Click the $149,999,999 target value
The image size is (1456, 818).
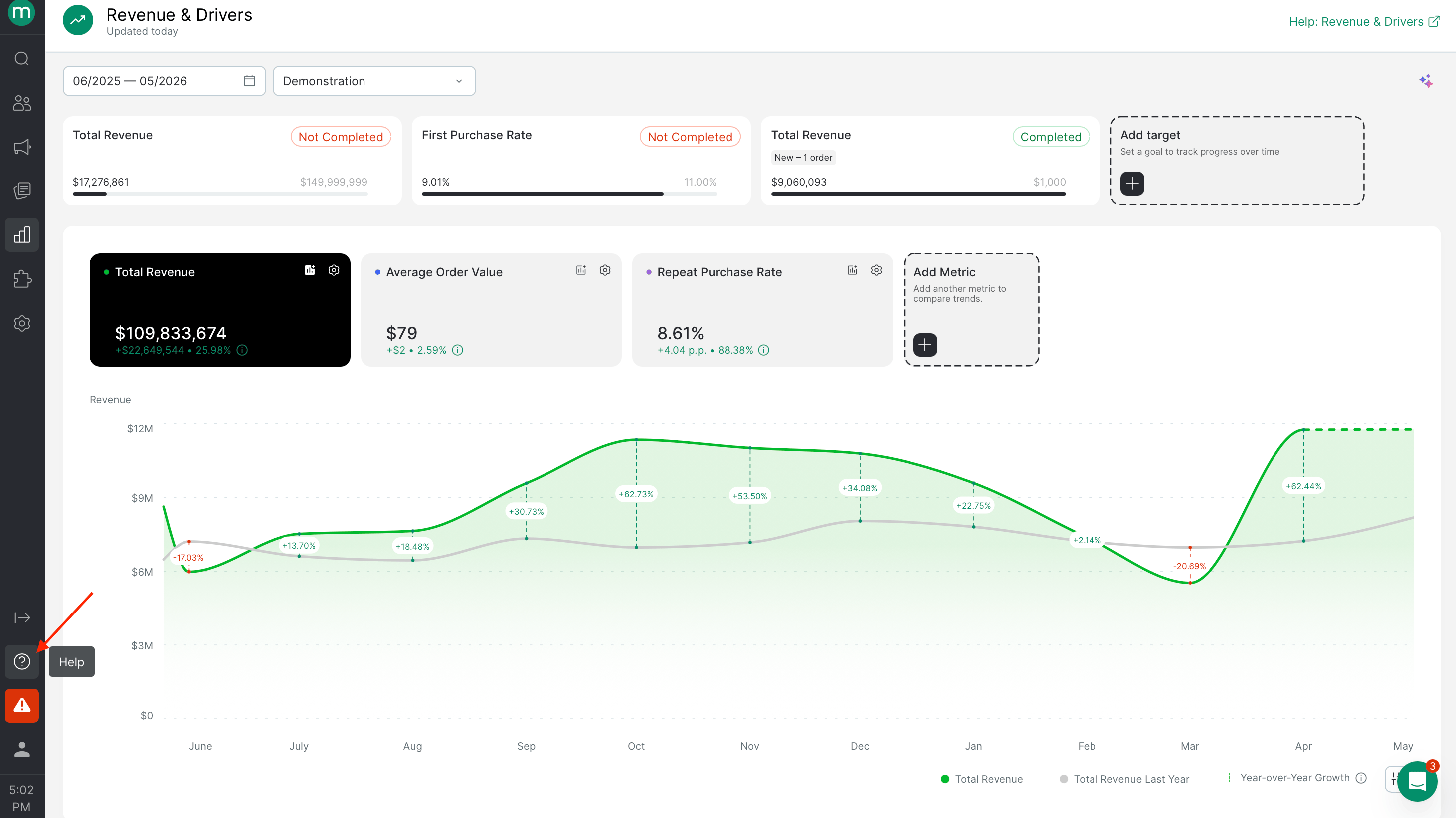click(334, 182)
